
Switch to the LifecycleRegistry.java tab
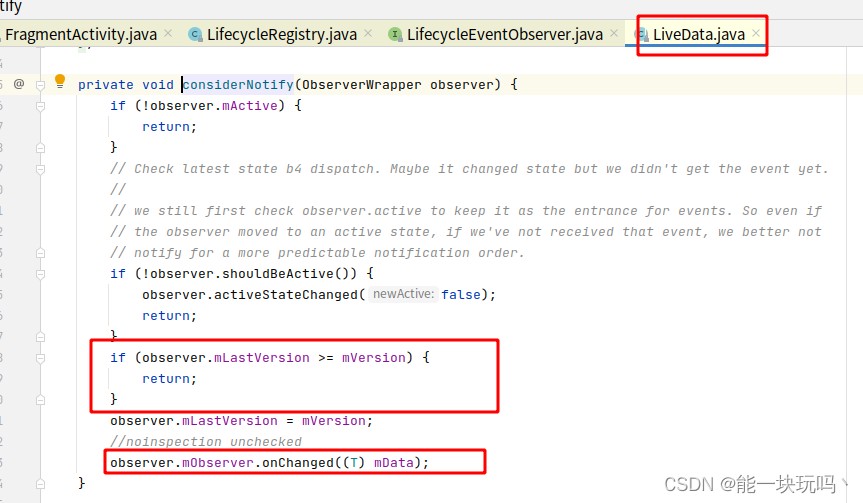tap(282, 35)
